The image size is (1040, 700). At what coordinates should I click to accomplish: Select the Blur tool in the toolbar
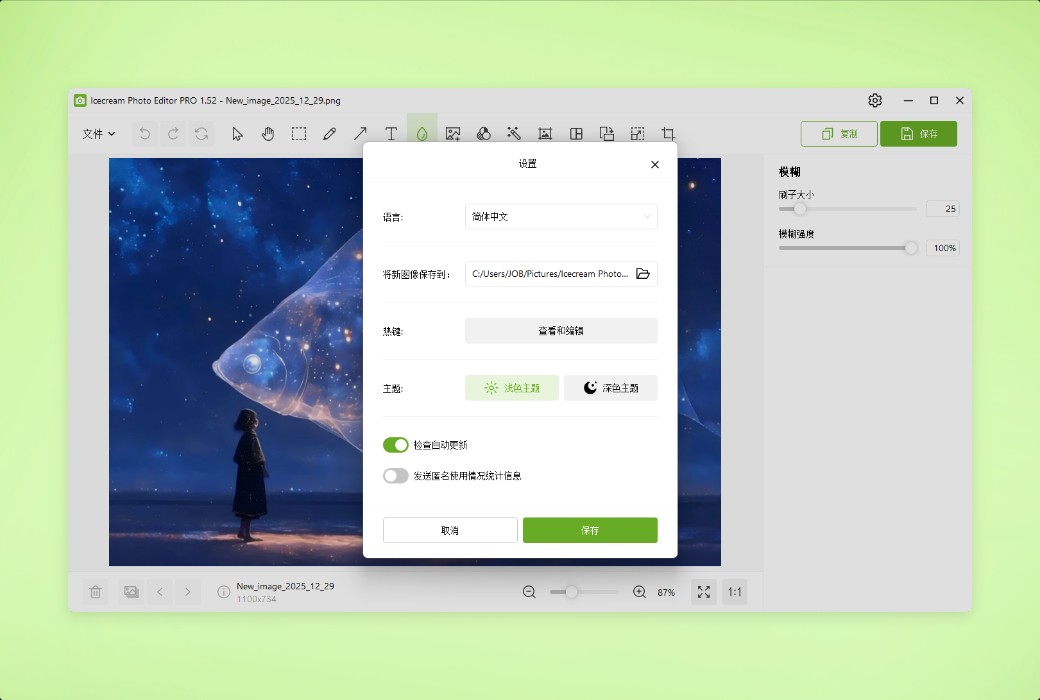coord(422,133)
